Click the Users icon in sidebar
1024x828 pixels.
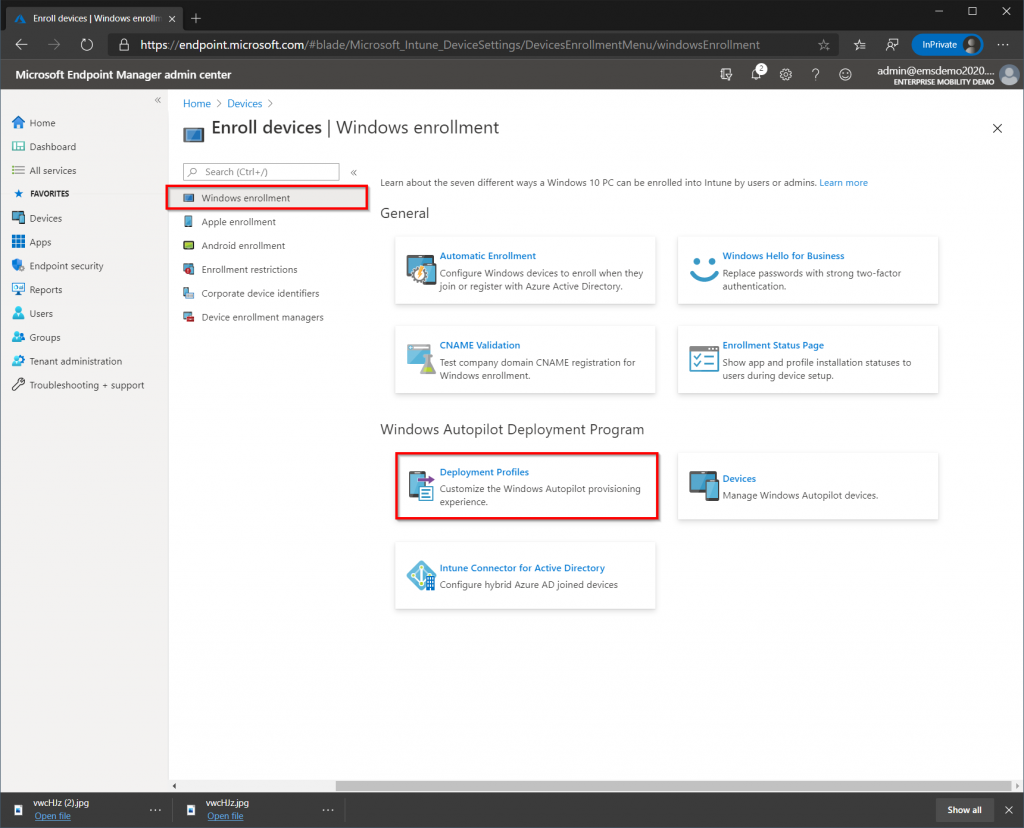(x=18, y=313)
